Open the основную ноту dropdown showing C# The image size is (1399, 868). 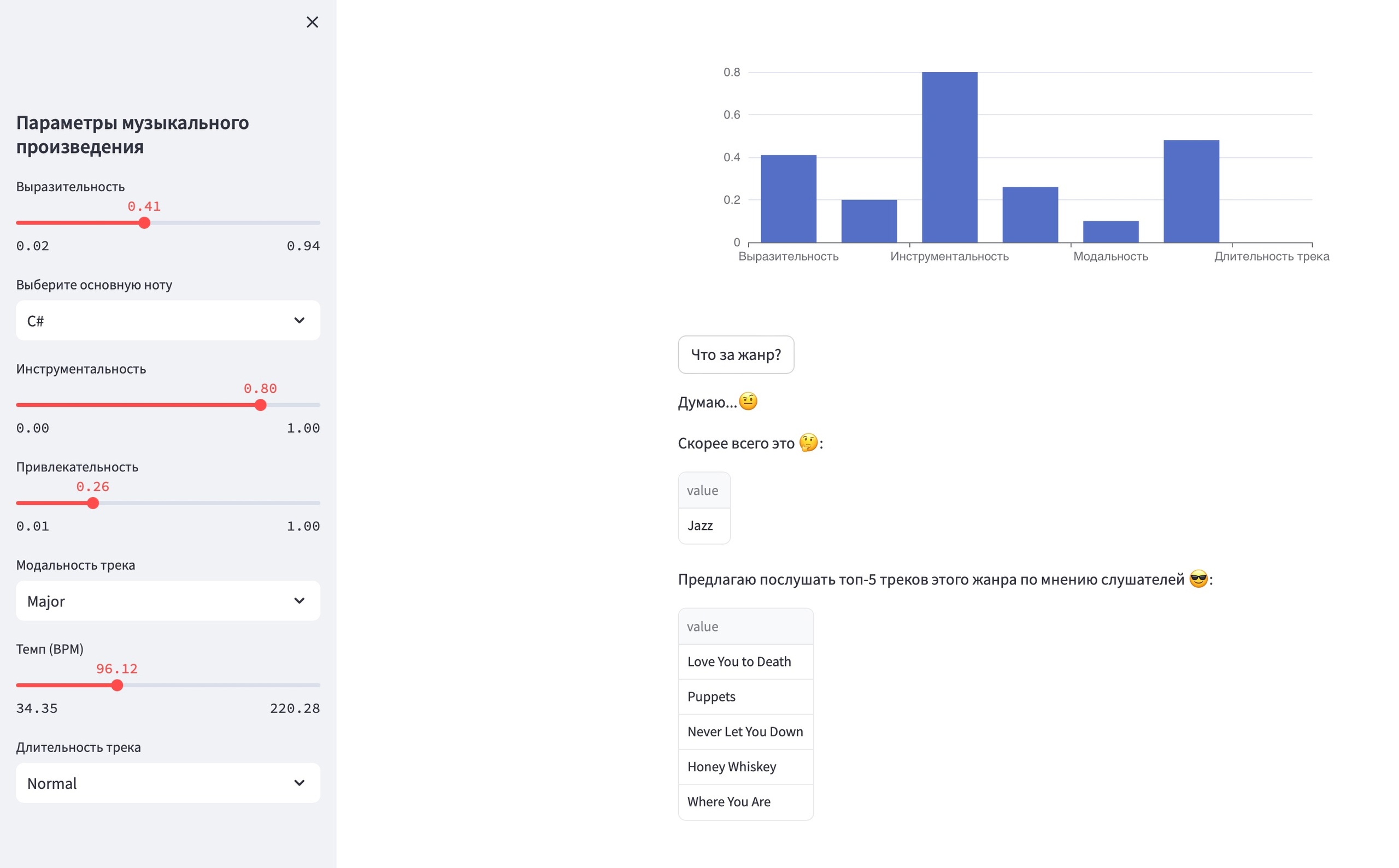point(168,320)
